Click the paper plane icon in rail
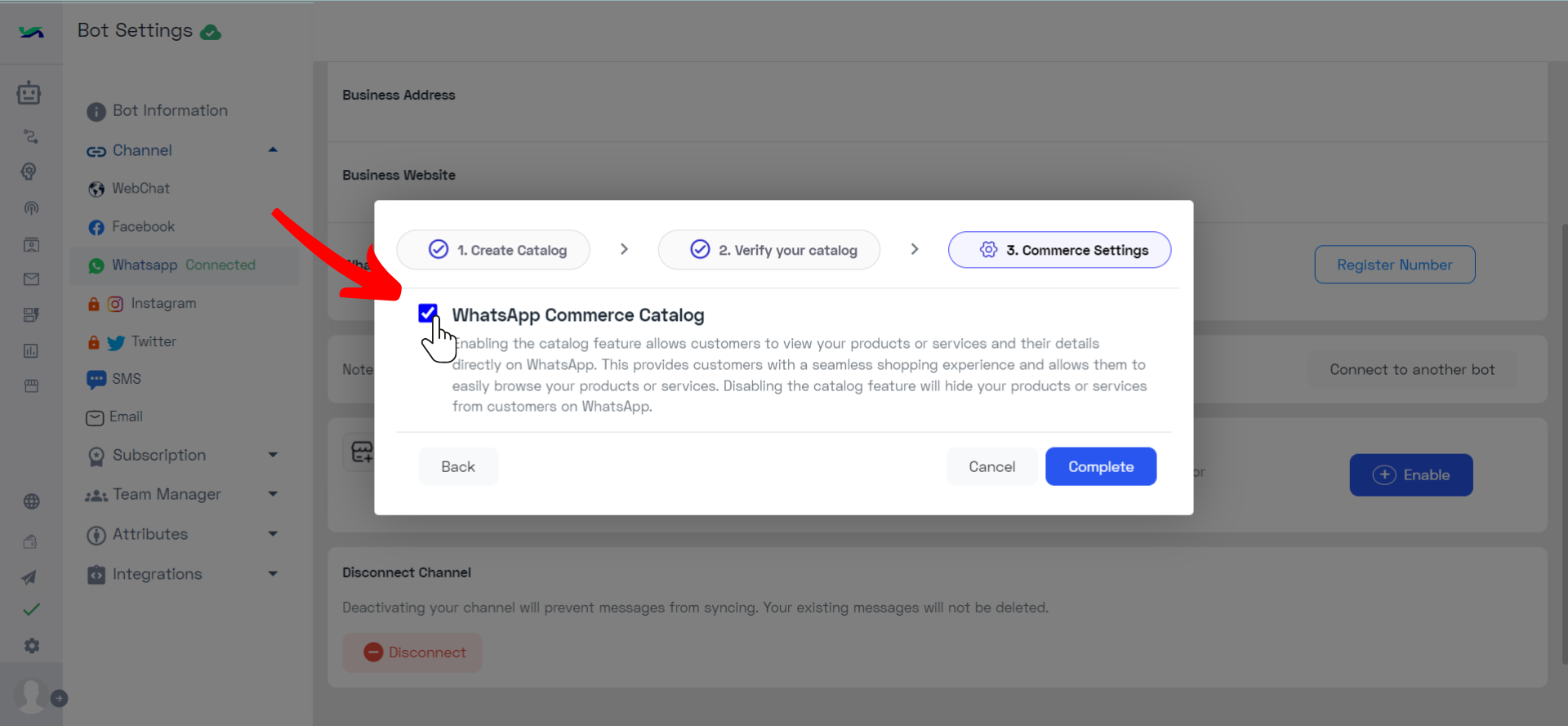The width and height of the screenshot is (1568, 726). (29, 577)
